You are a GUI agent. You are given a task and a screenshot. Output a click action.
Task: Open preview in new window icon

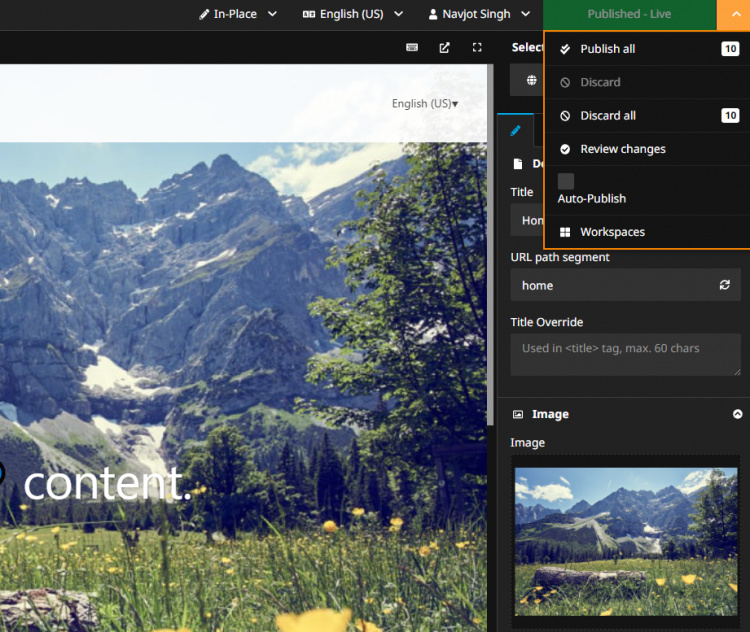coord(444,47)
